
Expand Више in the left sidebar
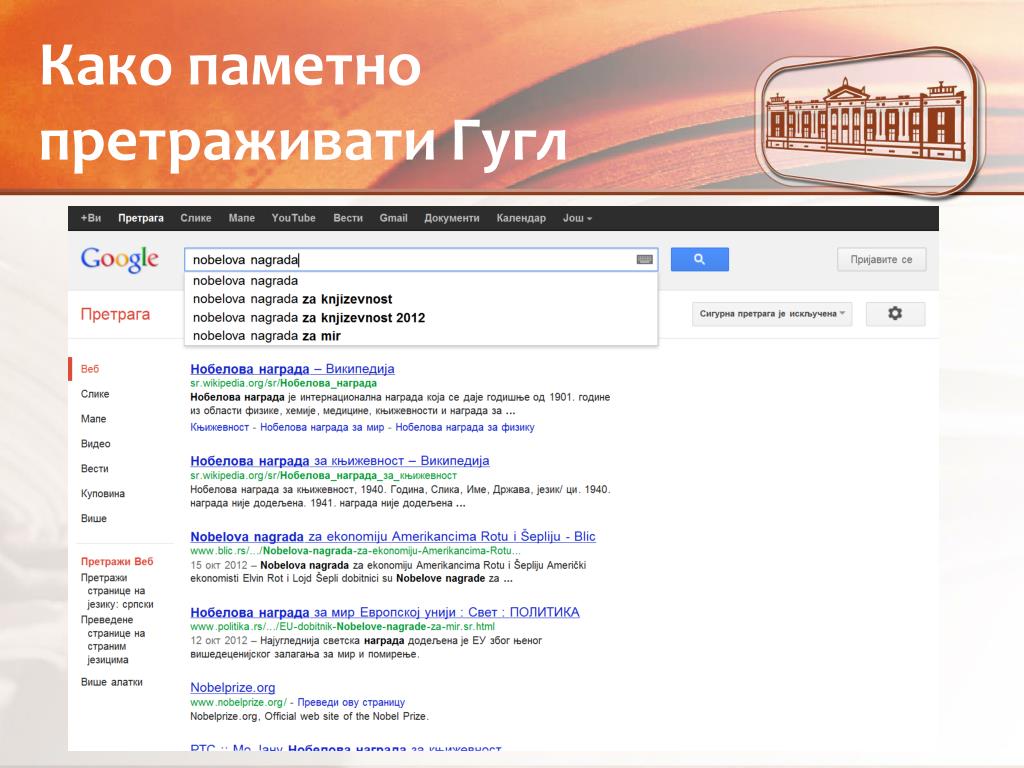[93, 518]
